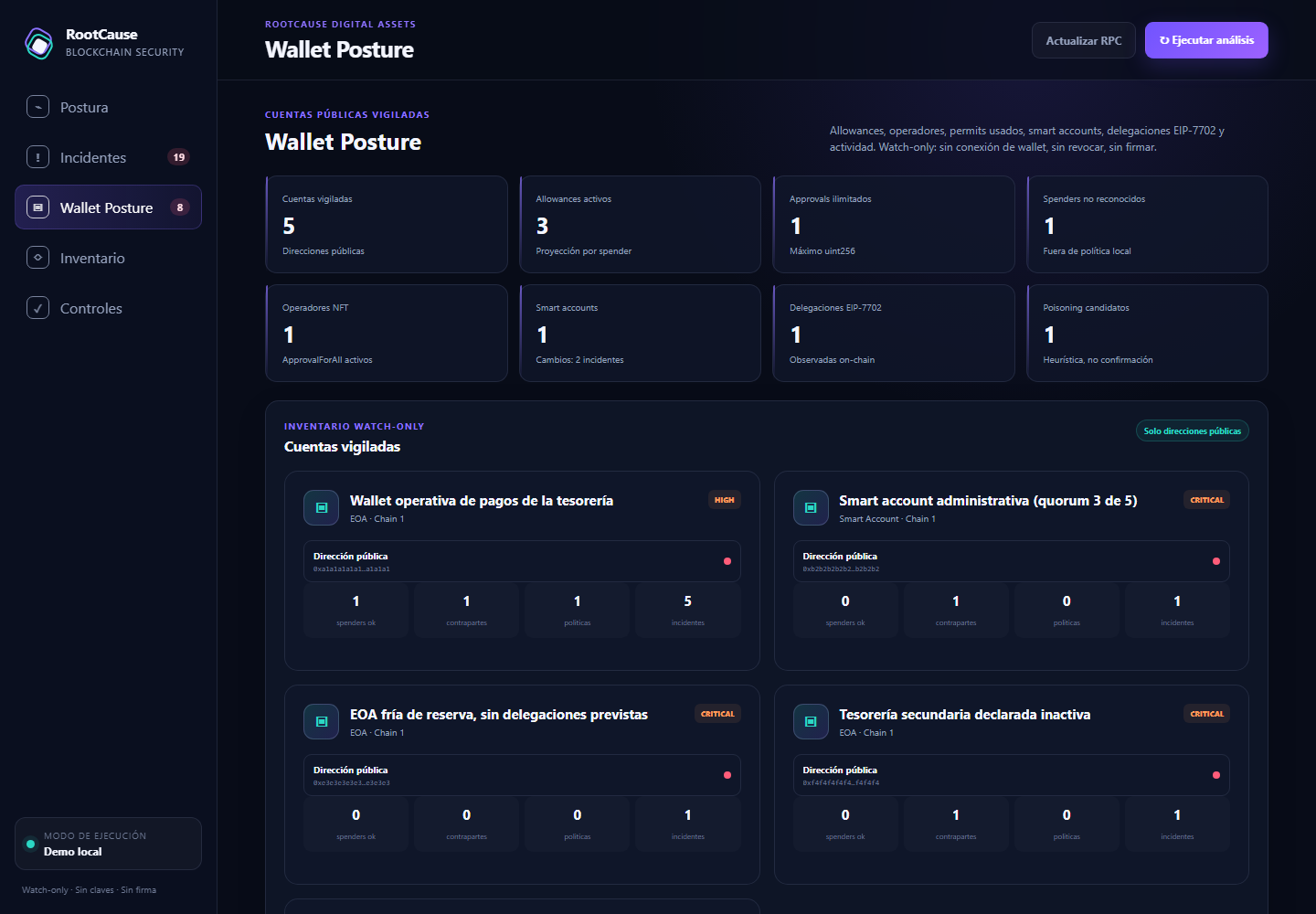
Task: Click EOA fría de reserva, sin delegaciones title
Action: (499, 715)
